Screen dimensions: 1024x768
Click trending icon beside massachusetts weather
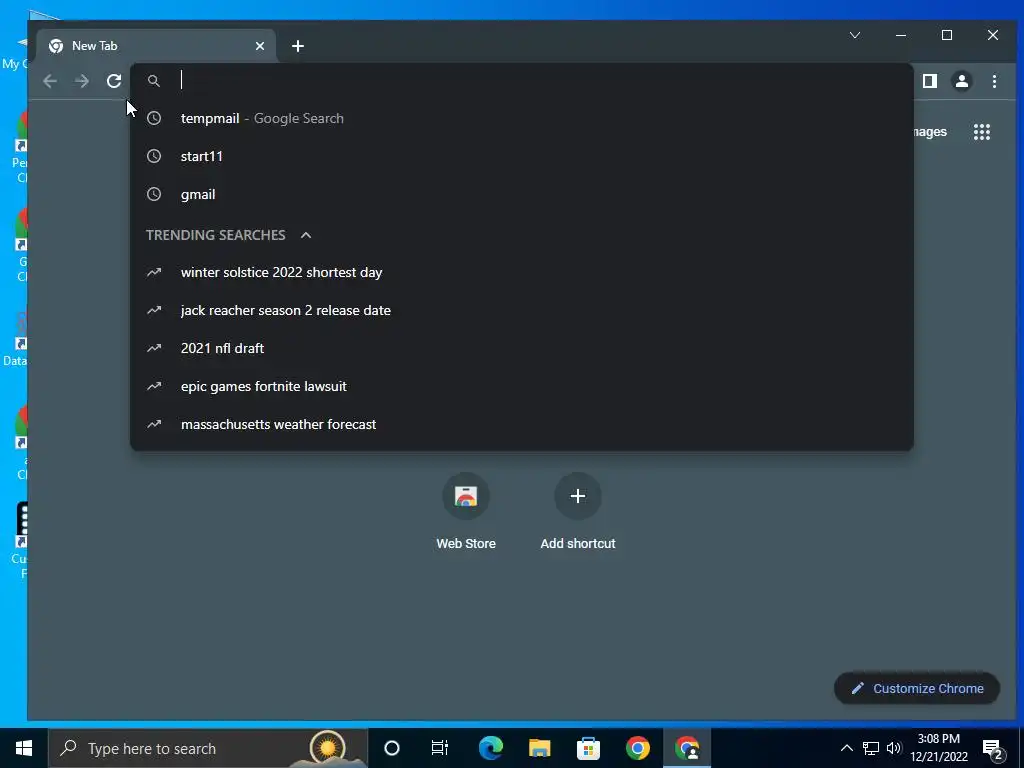153,424
